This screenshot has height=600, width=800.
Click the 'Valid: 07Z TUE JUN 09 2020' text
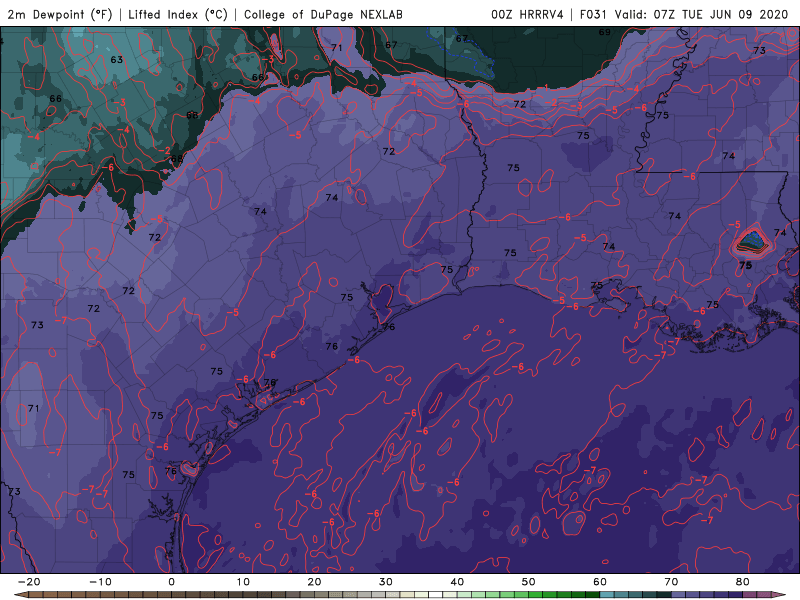pos(702,14)
